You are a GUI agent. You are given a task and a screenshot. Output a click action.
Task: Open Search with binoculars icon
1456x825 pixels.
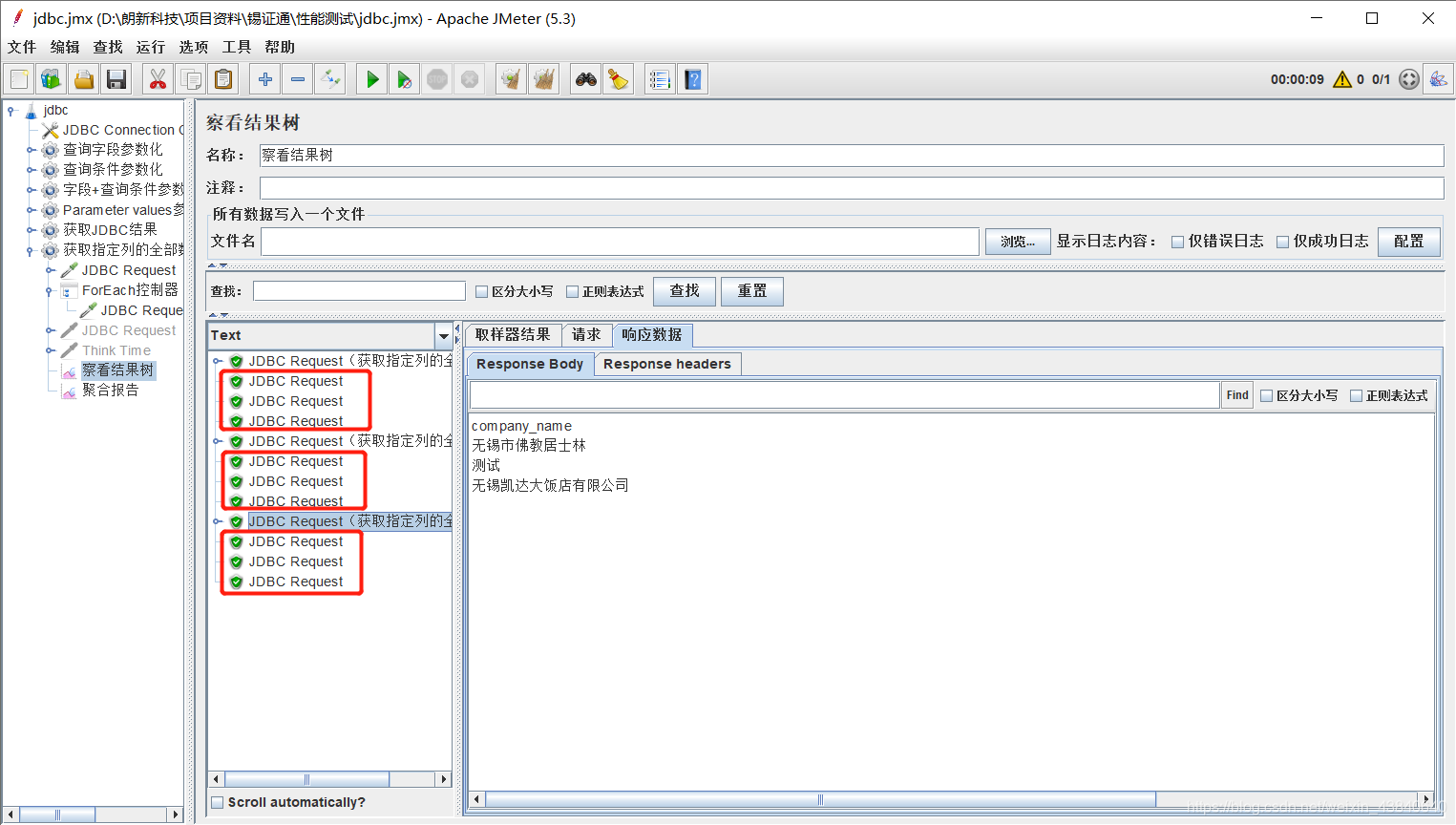tap(586, 79)
